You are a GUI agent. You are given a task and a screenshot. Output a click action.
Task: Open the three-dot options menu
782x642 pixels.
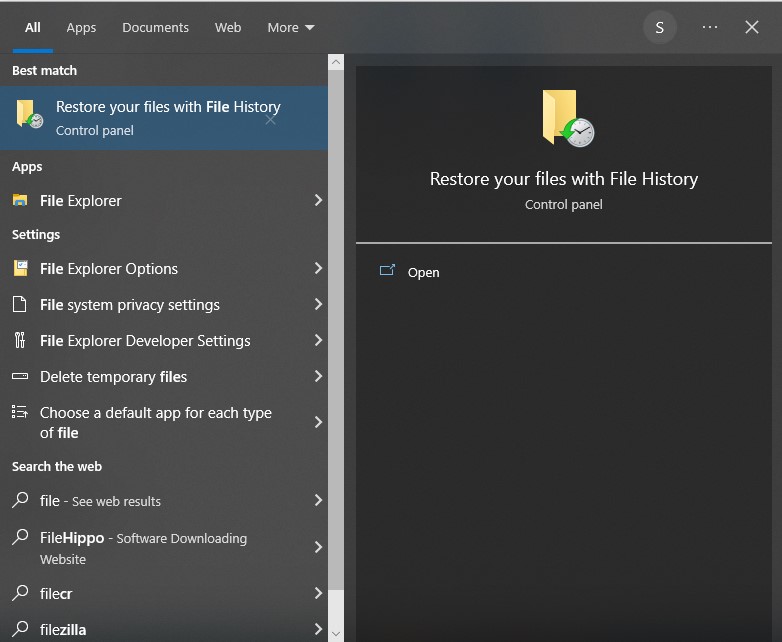point(709,27)
